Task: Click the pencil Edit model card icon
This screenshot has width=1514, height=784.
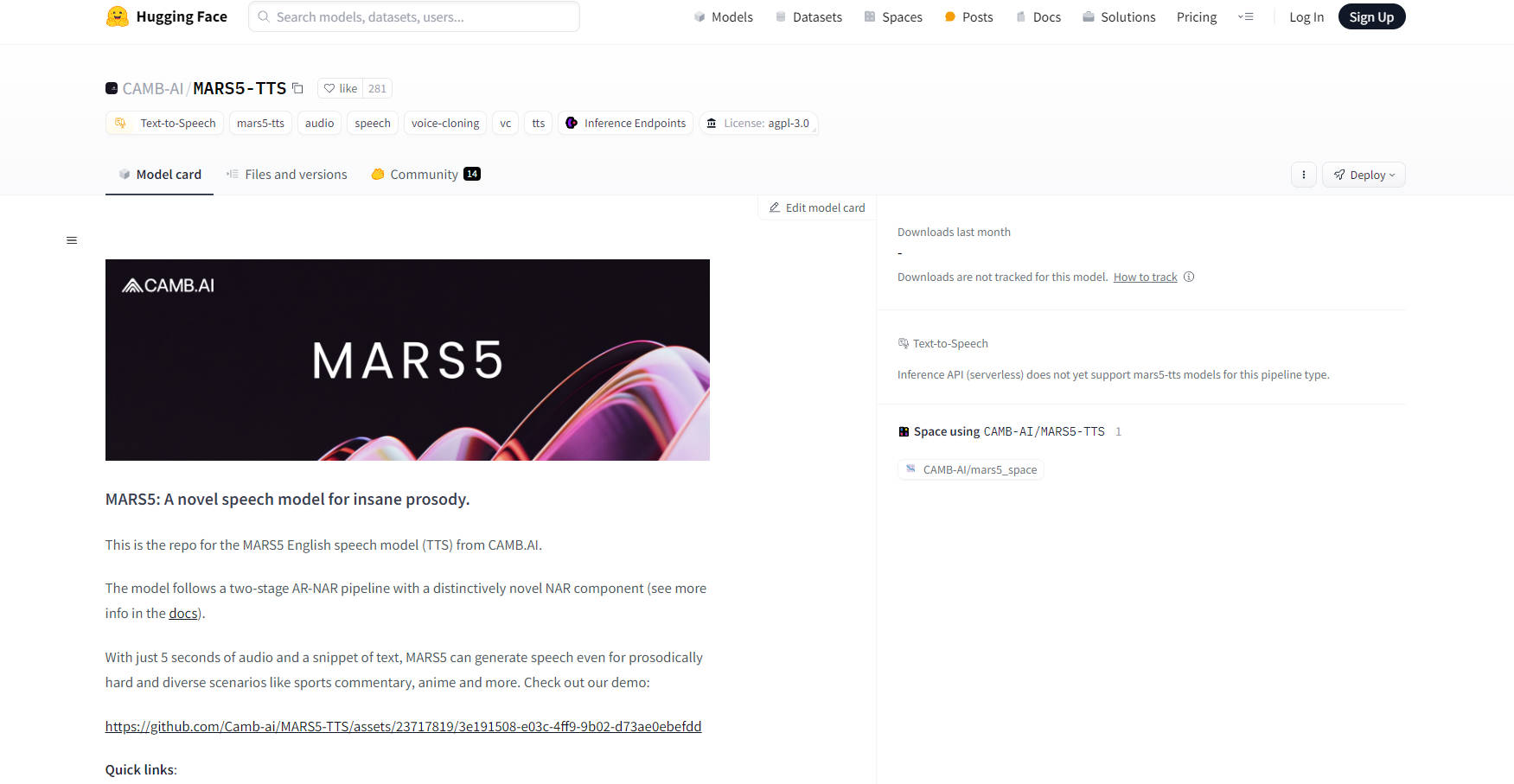Action: (775, 207)
